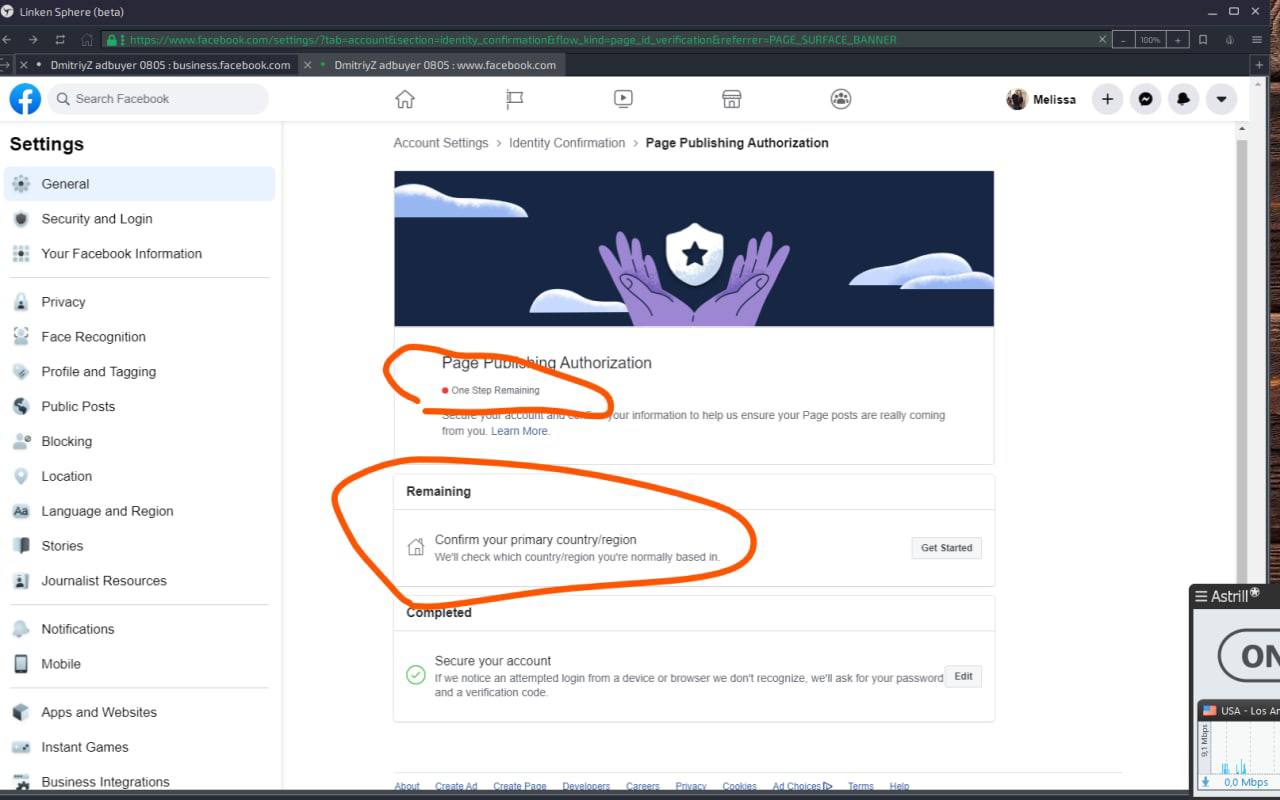Click the Facebook logo

(25, 99)
